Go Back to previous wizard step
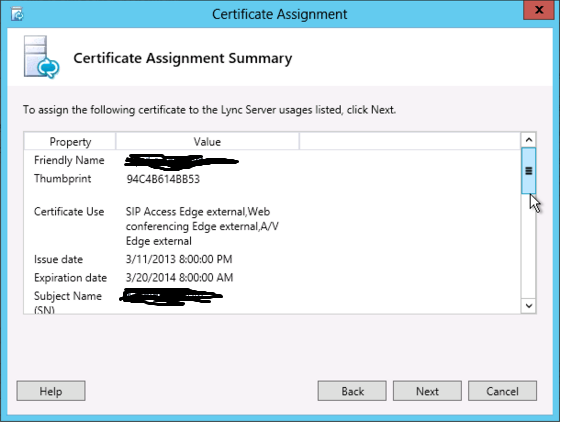 point(352,391)
